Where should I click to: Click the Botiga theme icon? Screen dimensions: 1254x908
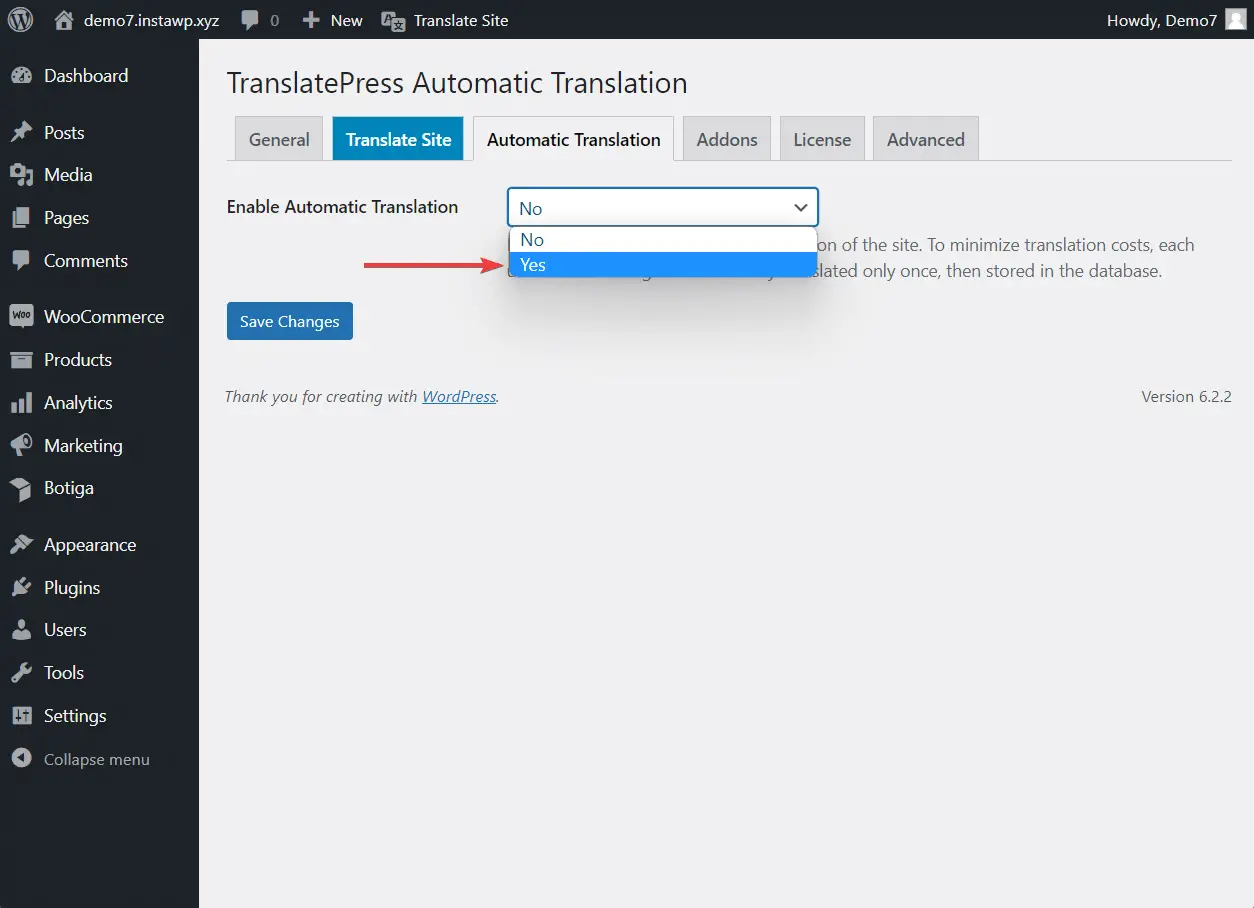coord(21,488)
